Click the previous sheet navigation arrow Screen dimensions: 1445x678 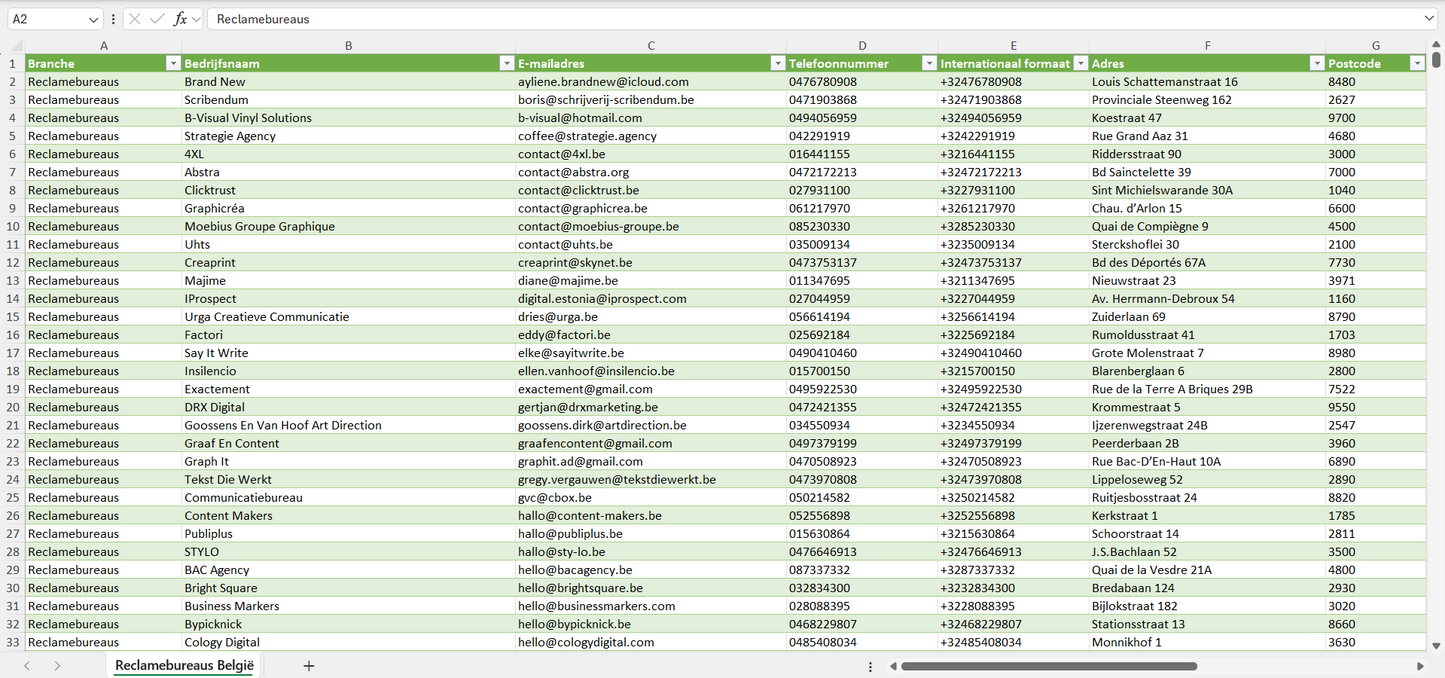tap(27, 666)
